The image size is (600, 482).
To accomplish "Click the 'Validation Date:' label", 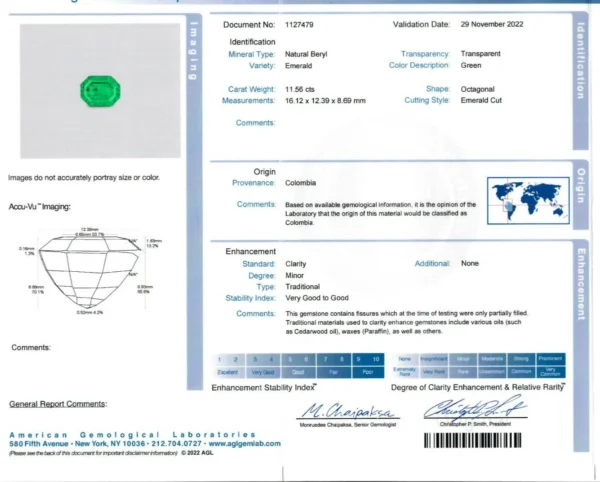I will [421, 24].
